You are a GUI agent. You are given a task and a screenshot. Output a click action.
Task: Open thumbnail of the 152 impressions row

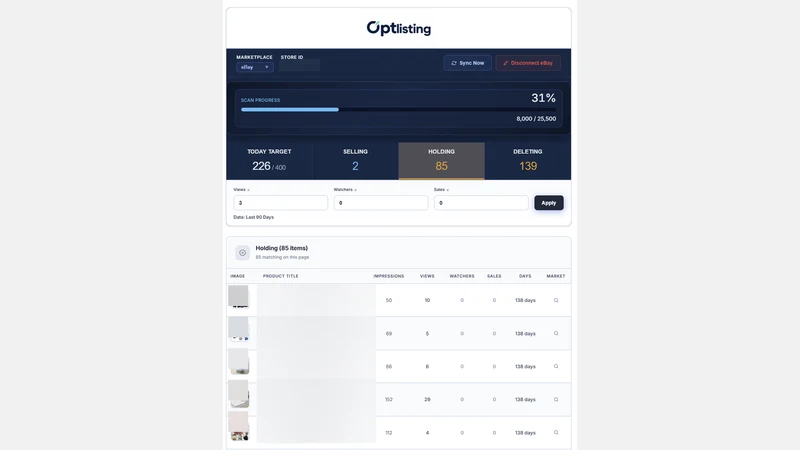point(238,394)
